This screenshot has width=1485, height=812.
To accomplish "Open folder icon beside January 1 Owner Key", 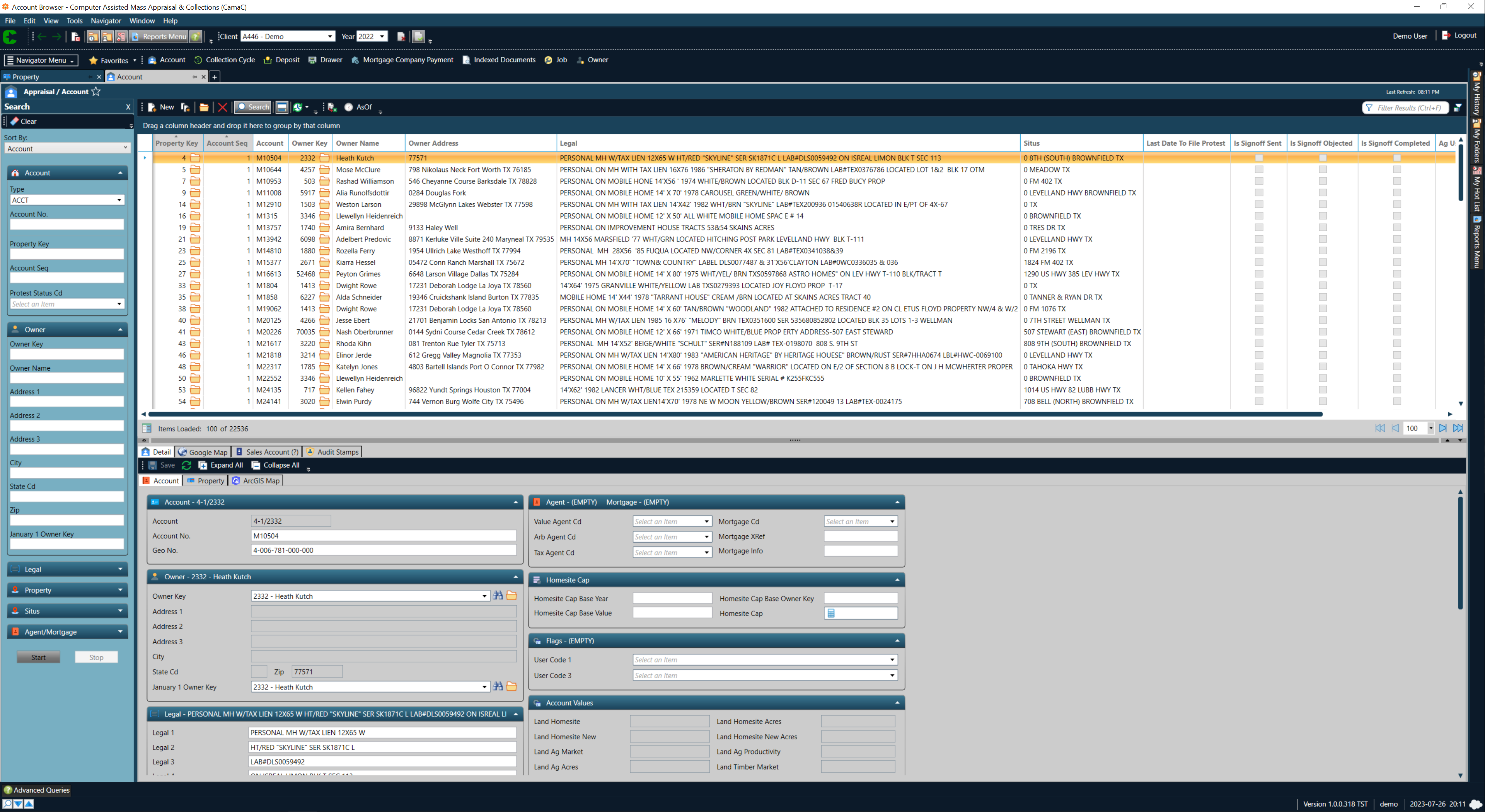I will pos(511,687).
